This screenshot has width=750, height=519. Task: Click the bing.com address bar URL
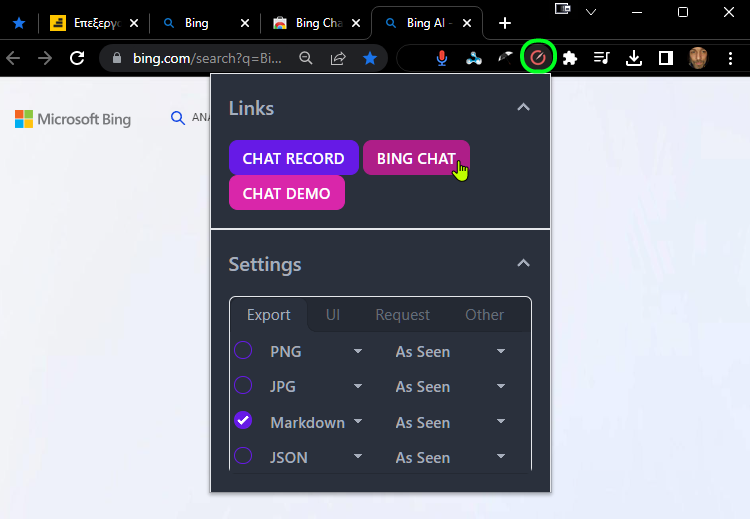(x=207, y=58)
